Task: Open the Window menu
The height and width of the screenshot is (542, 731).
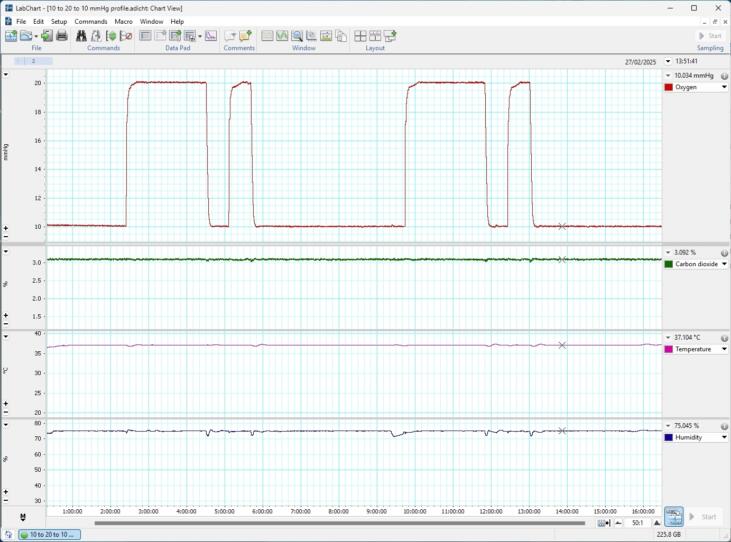Action: tap(152, 21)
